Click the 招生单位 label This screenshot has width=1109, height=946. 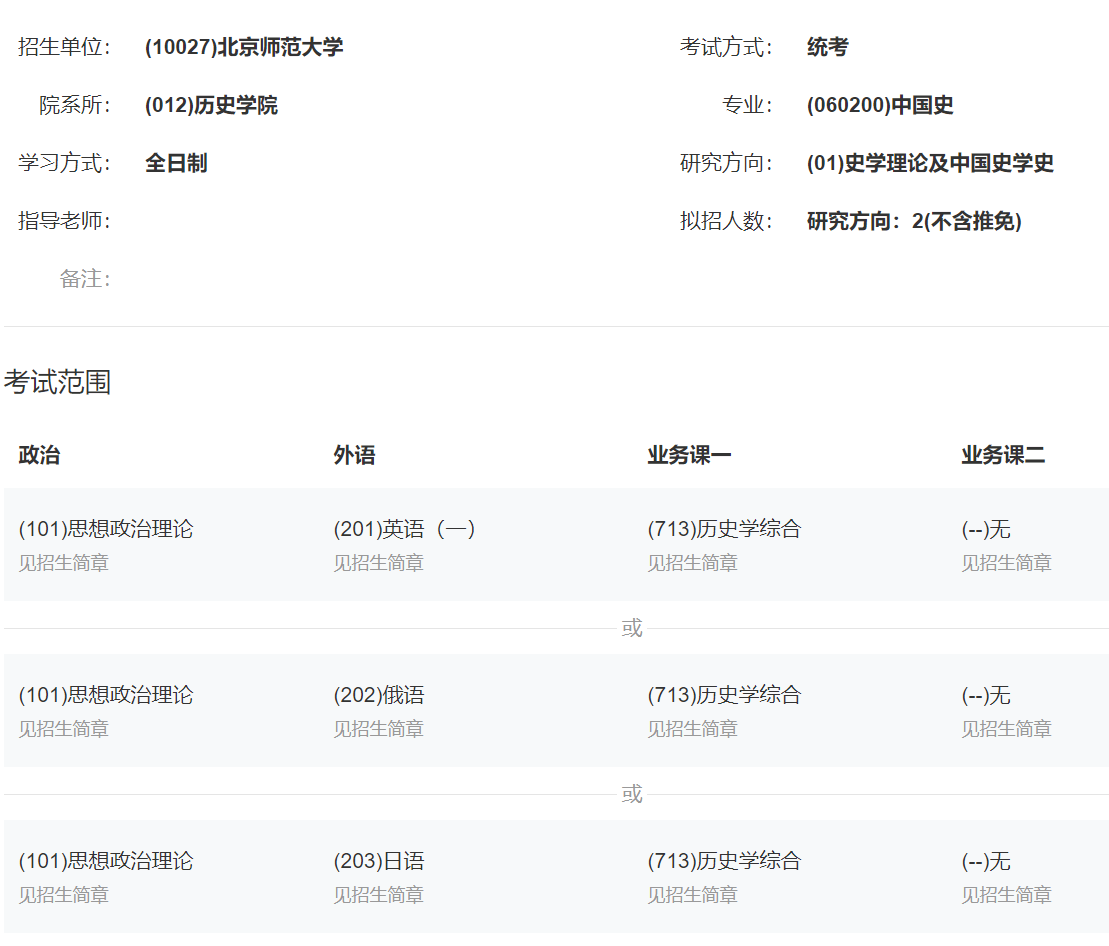coord(64,47)
